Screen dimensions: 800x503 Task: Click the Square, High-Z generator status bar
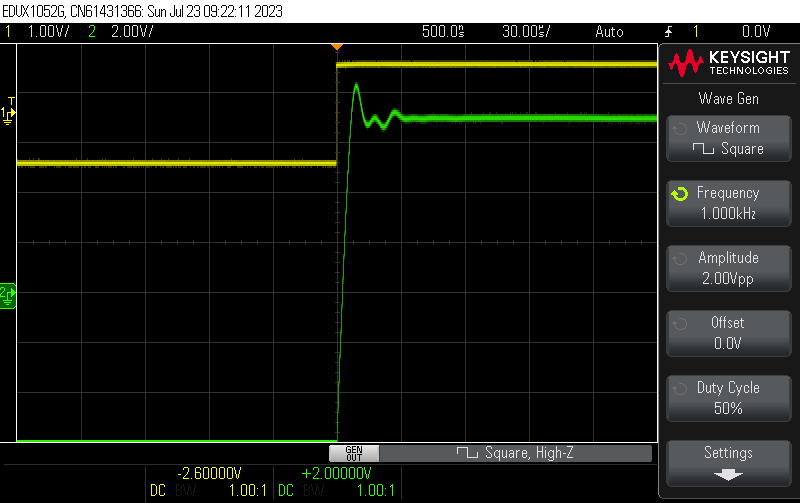pyautogui.click(x=515, y=453)
